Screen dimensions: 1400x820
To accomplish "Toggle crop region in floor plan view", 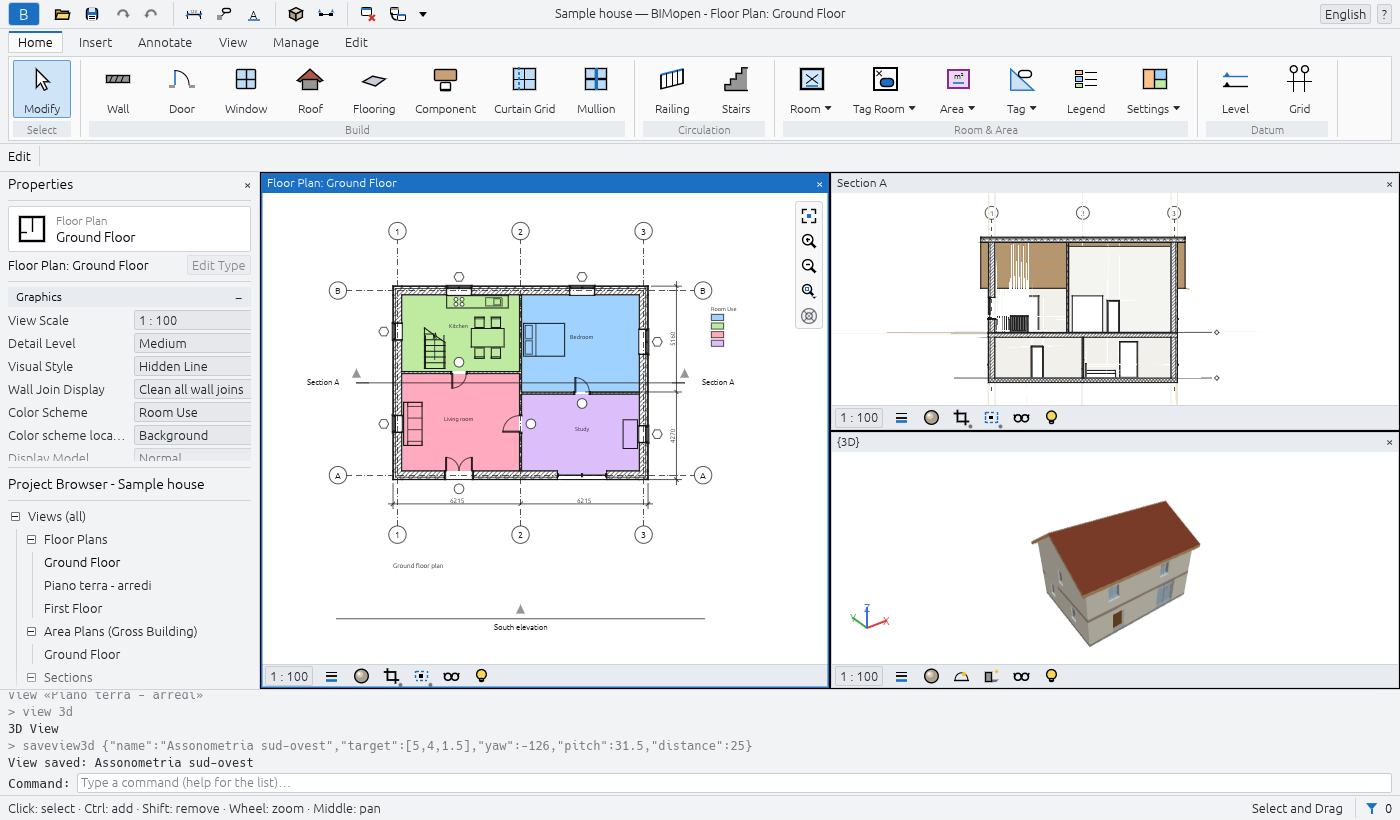I will click(x=391, y=676).
